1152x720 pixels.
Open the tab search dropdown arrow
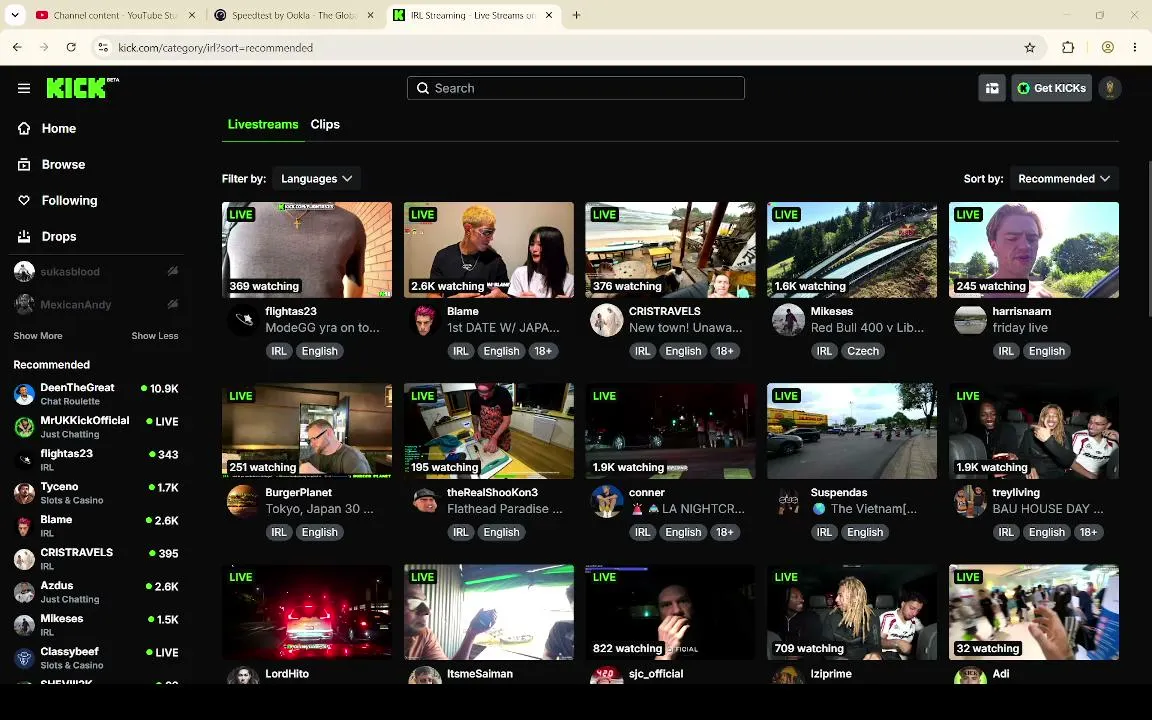pos(15,15)
